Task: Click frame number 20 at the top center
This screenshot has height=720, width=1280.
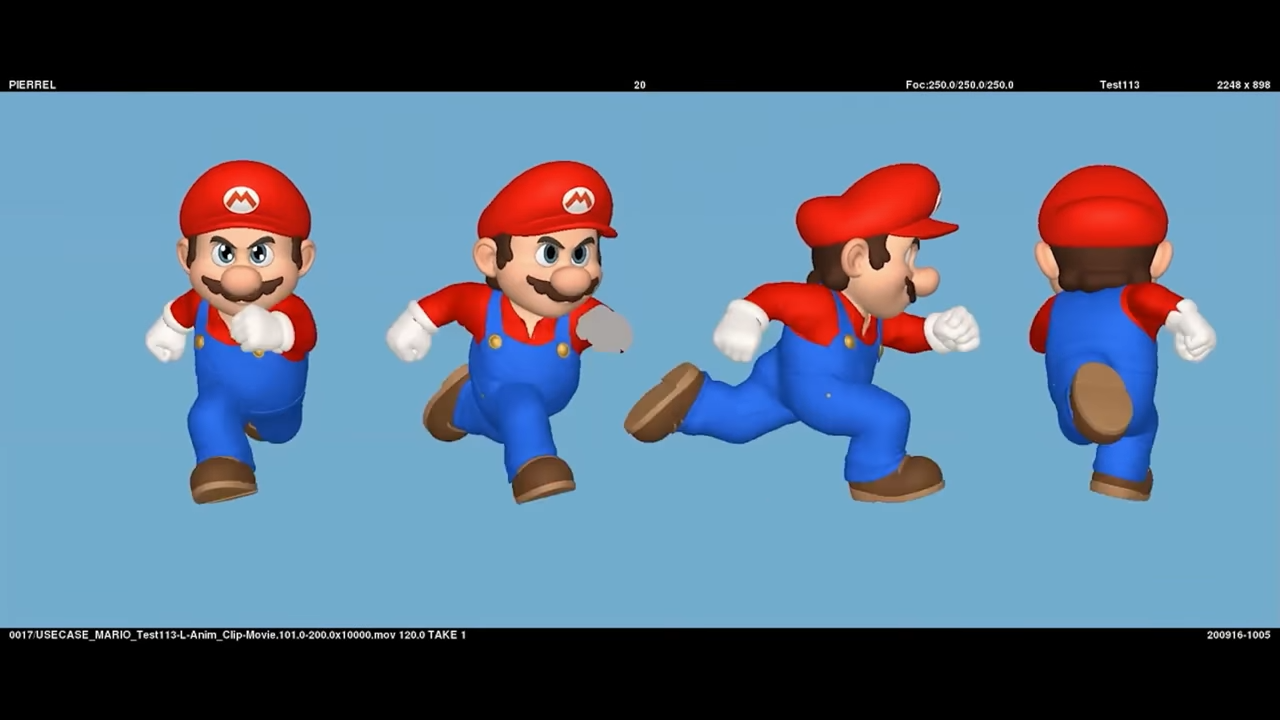Action: click(x=639, y=85)
